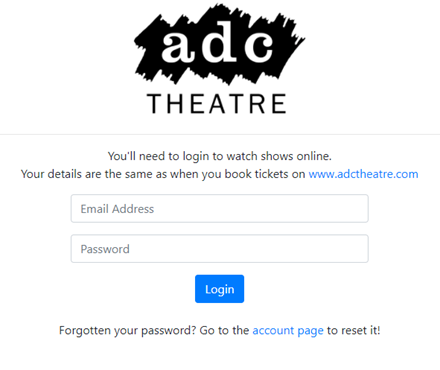The width and height of the screenshot is (440, 370).
Task: Select the Email Address placeholder text
Action: click(117, 209)
